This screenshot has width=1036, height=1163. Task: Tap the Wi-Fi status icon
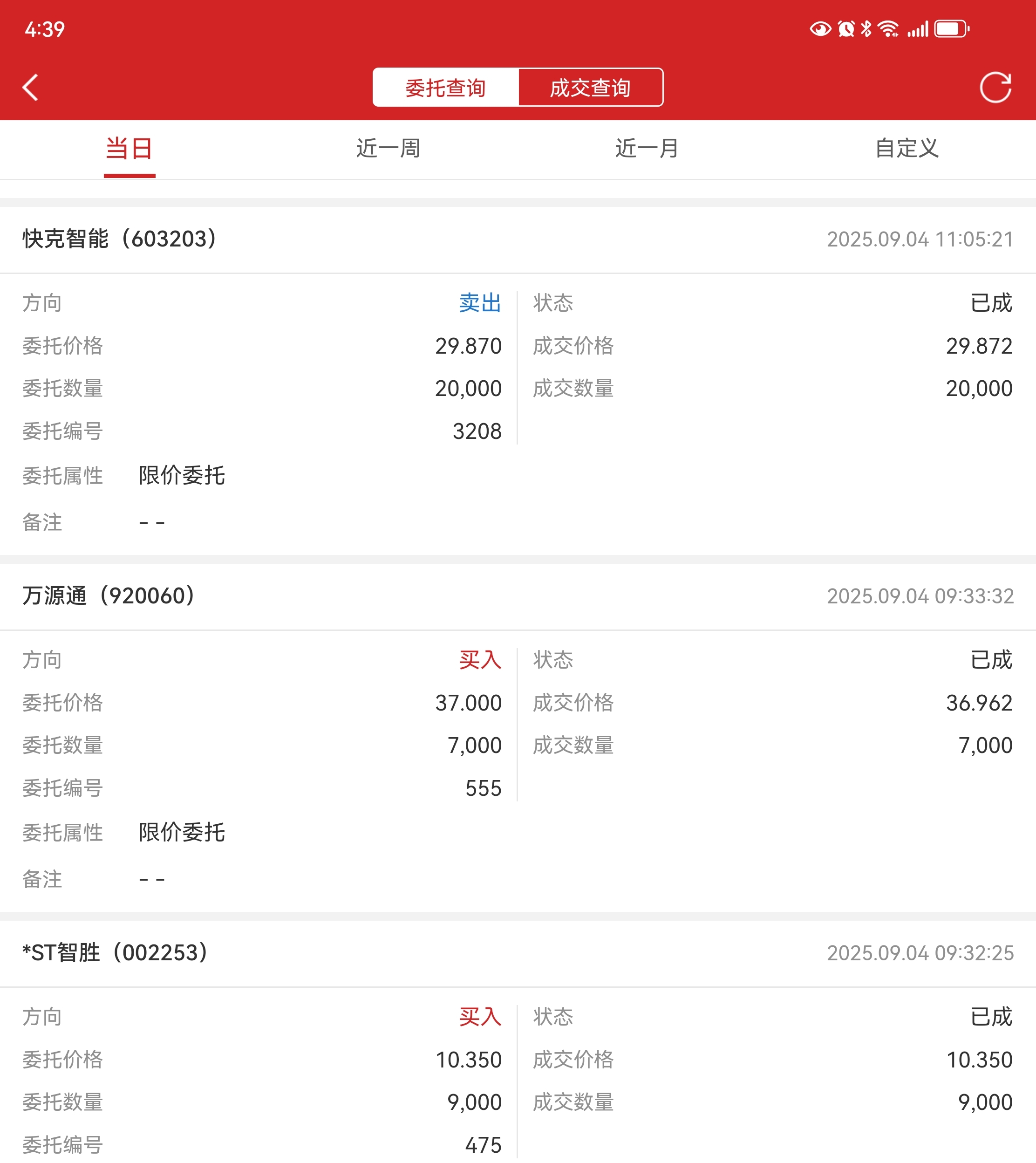click(x=888, y=28)
